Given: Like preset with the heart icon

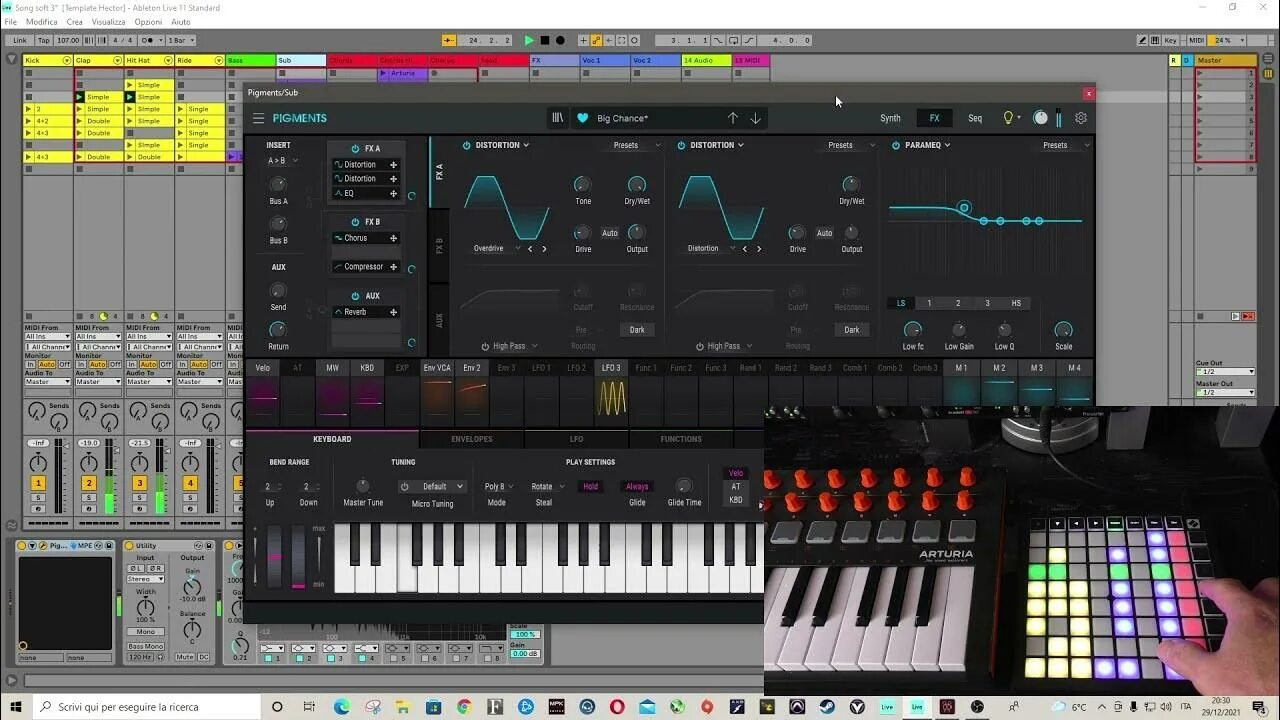Looking at the screenshot, I should [x=583, y=118].
